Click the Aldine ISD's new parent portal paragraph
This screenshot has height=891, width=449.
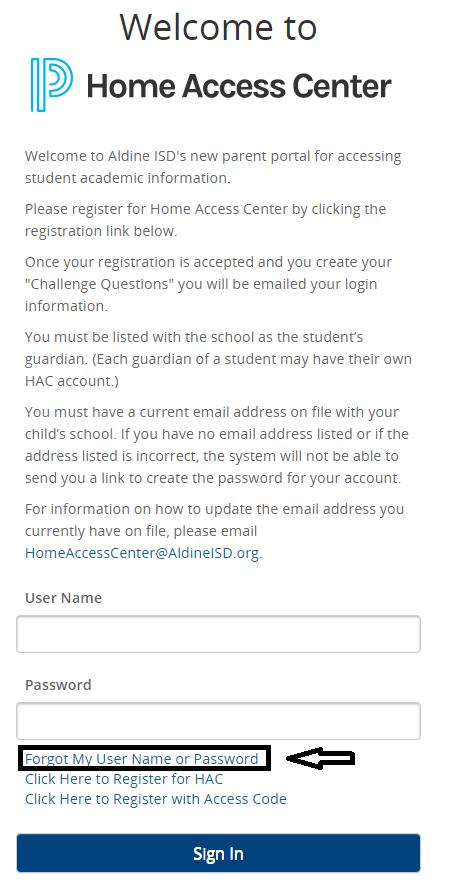click(x=213, y=166)
